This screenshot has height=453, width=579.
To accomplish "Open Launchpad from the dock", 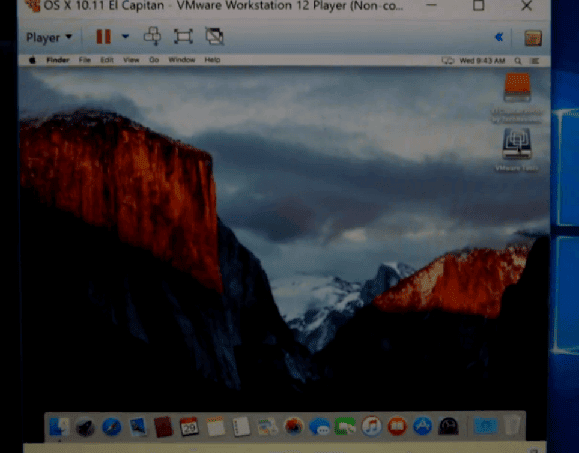I will [x=85, y=427].
